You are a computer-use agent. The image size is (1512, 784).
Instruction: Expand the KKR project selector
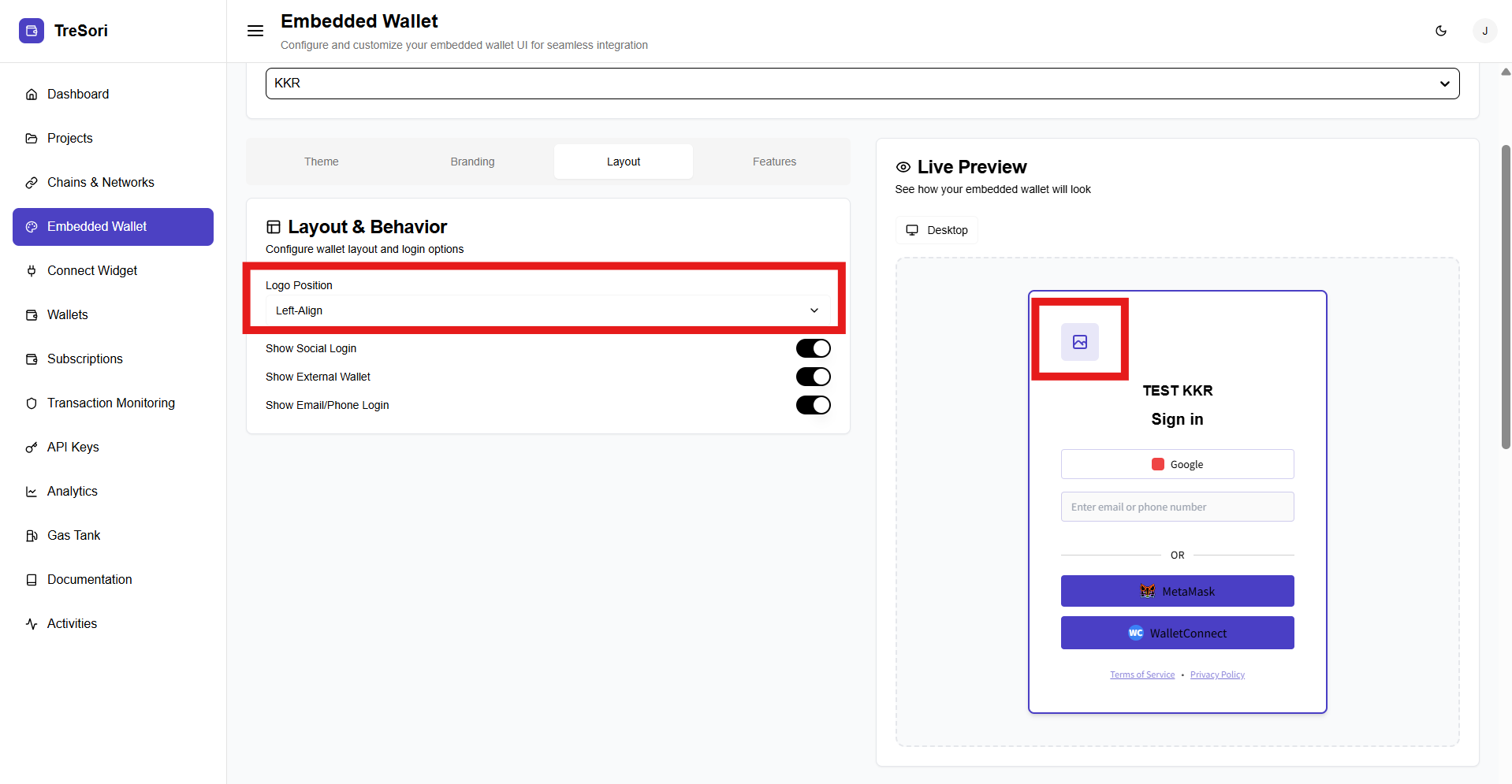point(862,84)
